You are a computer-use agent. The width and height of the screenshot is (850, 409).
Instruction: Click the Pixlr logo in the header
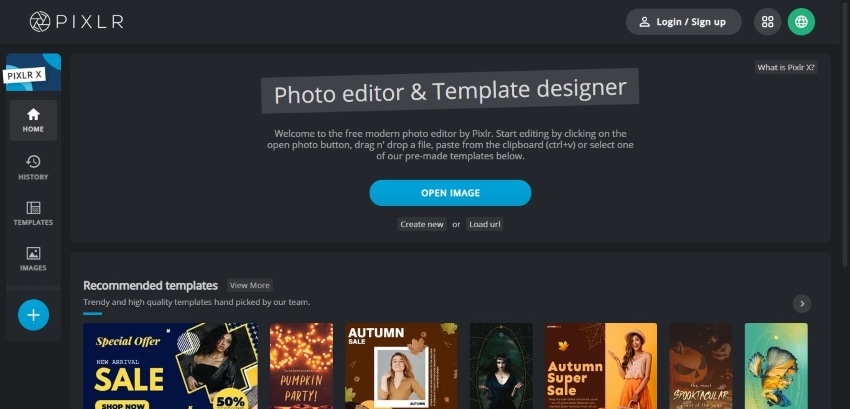[76, 22]
